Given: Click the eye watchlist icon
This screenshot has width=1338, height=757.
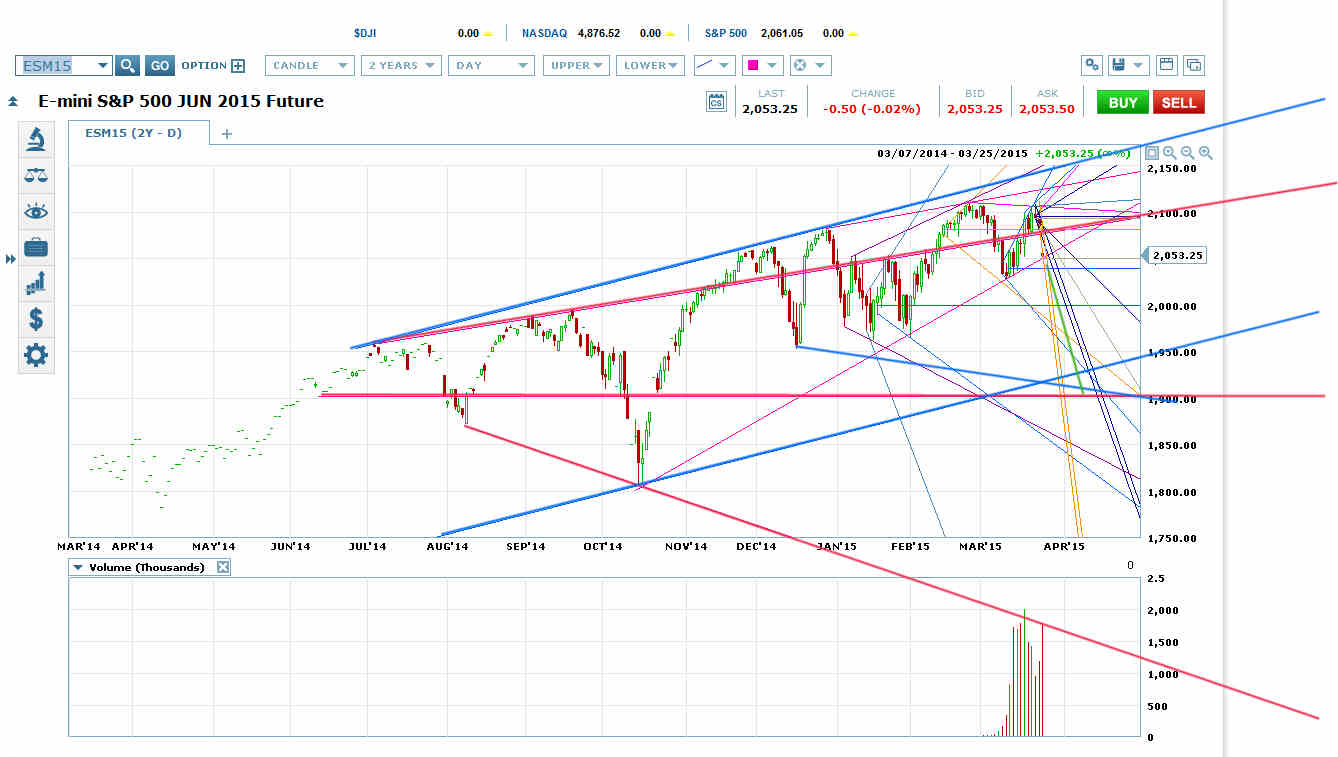Looking at the screenshot, I should 36,211.
